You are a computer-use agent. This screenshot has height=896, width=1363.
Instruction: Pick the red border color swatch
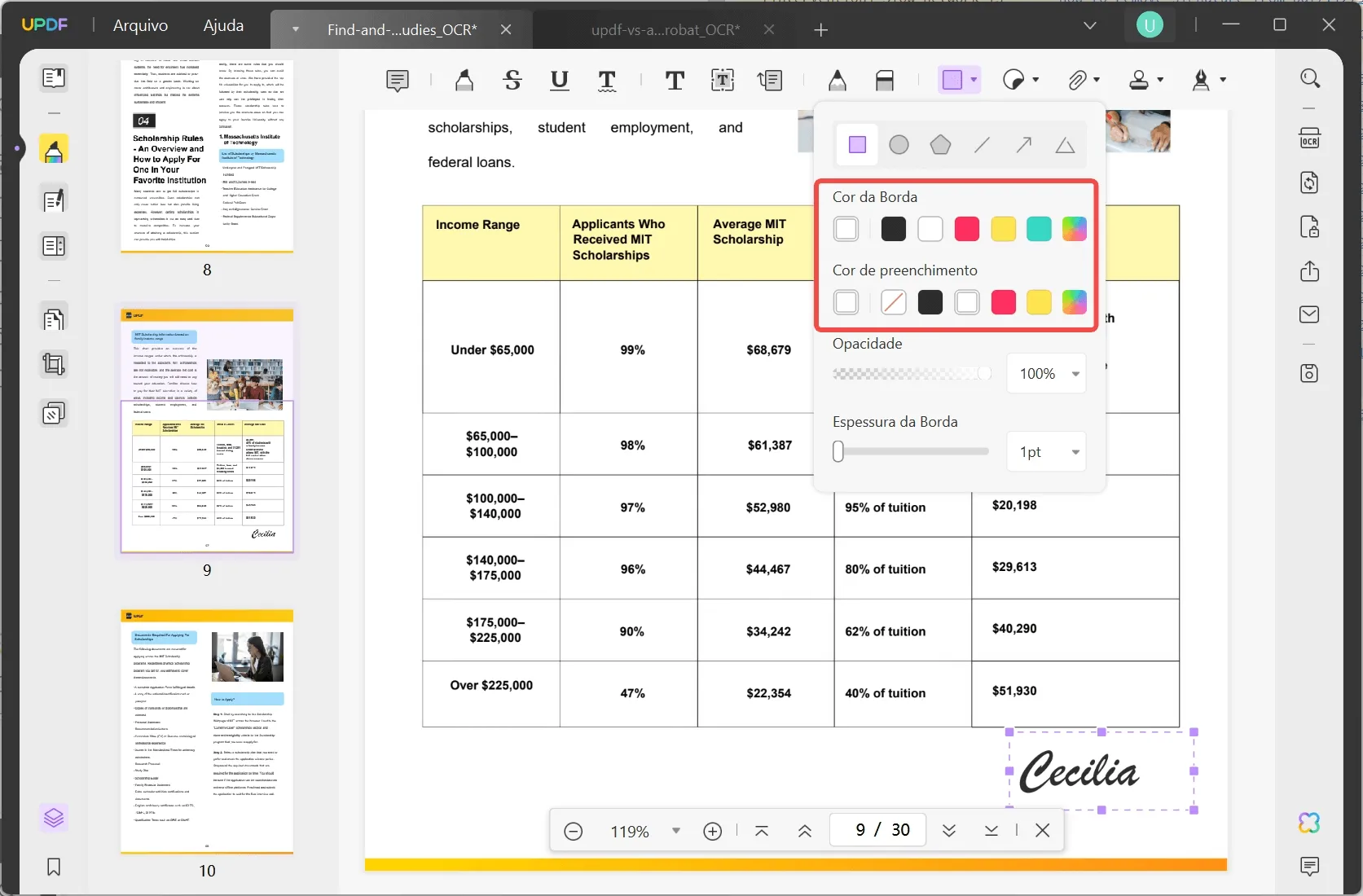tap(967, 230)
